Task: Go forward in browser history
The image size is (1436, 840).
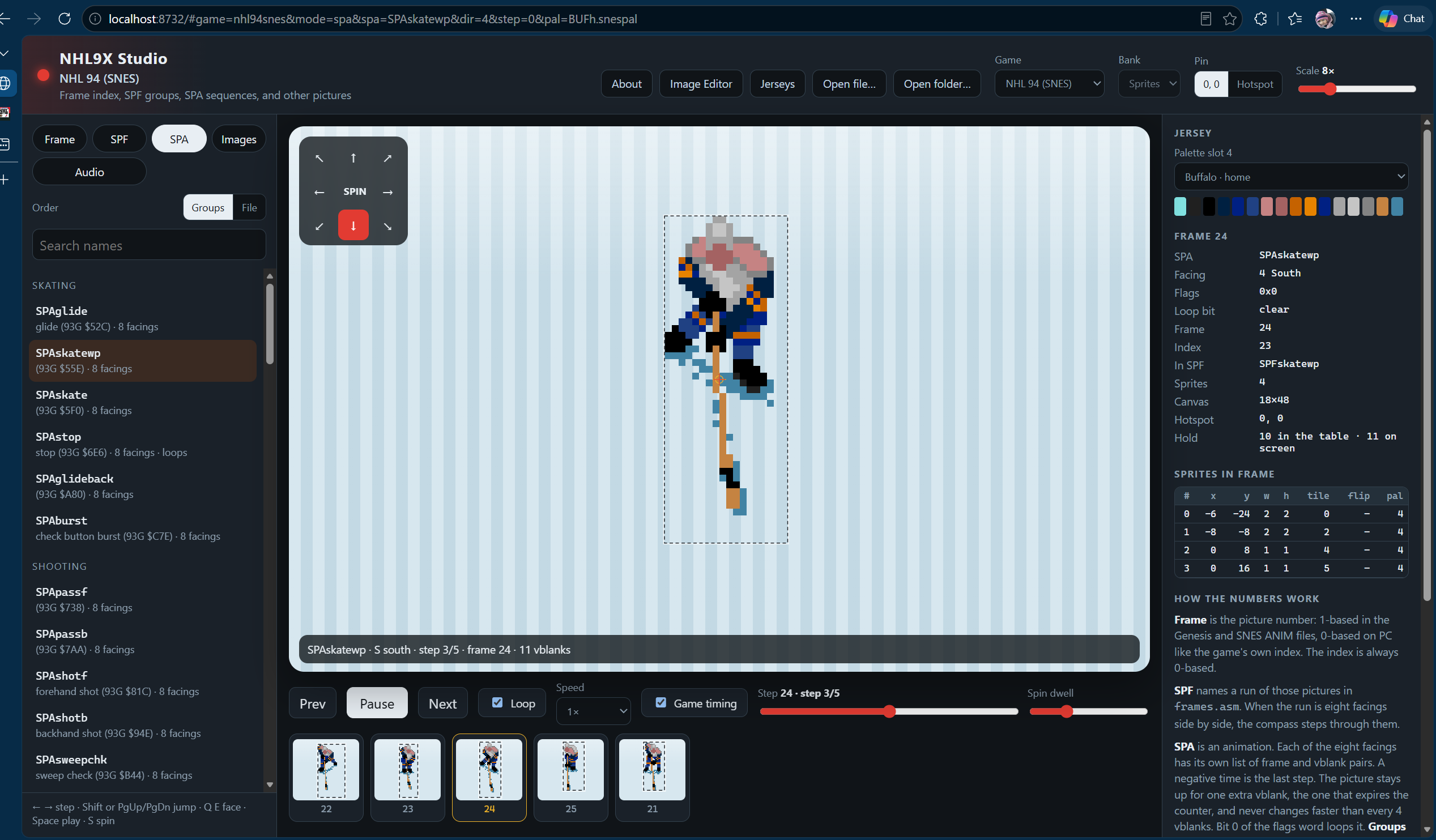Action: coord(34,19)
